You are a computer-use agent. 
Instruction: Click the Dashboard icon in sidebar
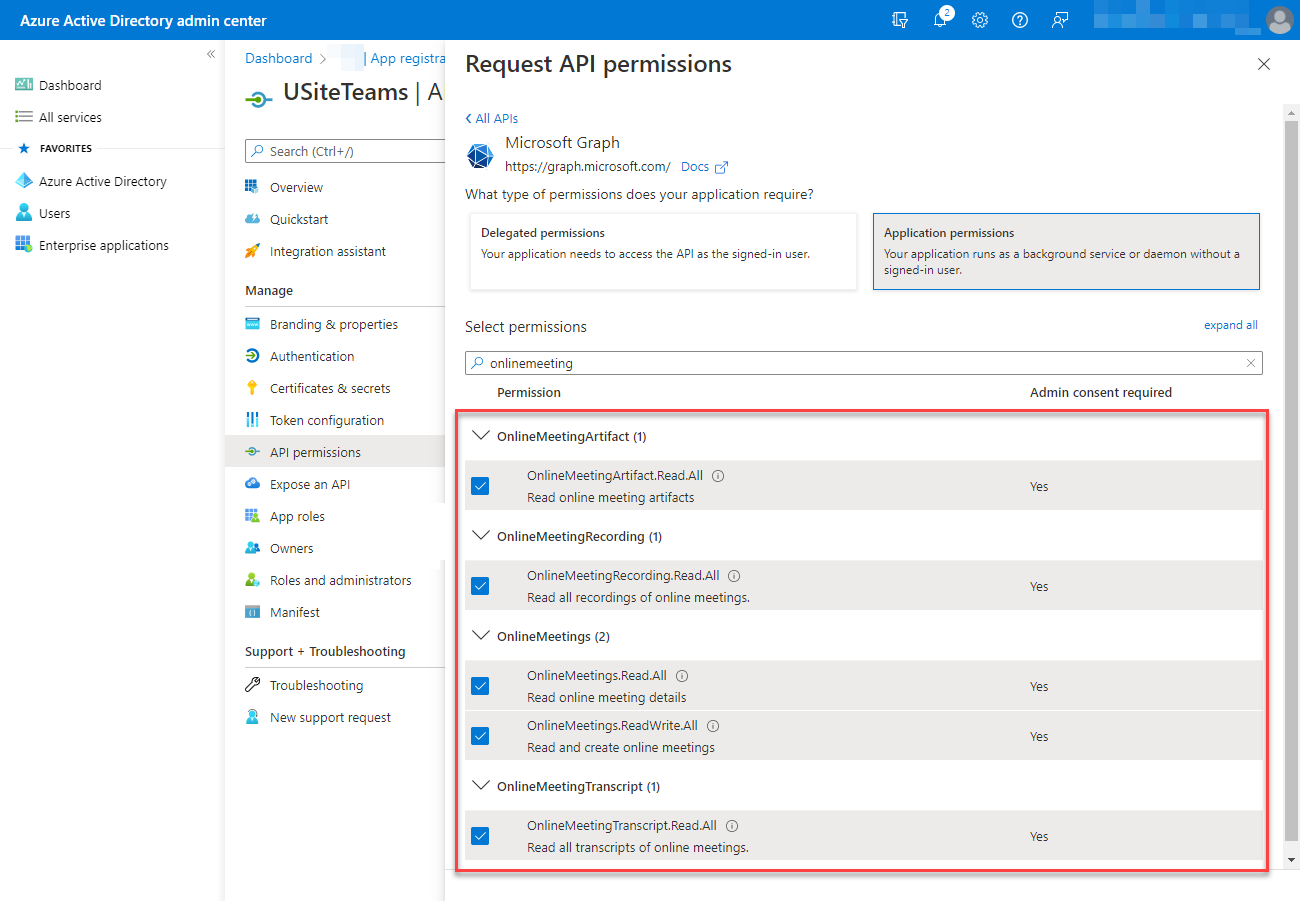click(x=24, y=85)
